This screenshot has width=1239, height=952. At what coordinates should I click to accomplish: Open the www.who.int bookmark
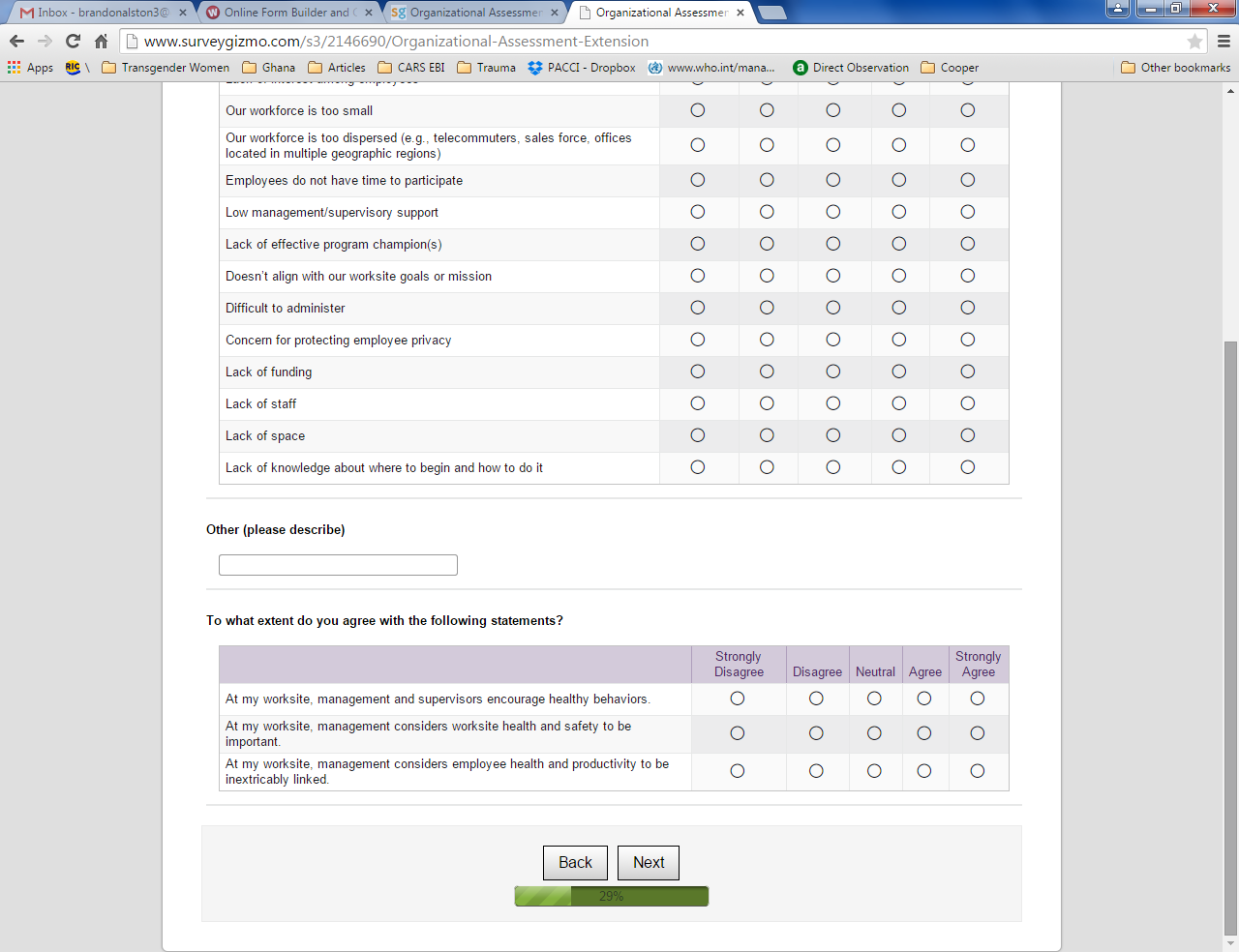[x=711, y=68]
